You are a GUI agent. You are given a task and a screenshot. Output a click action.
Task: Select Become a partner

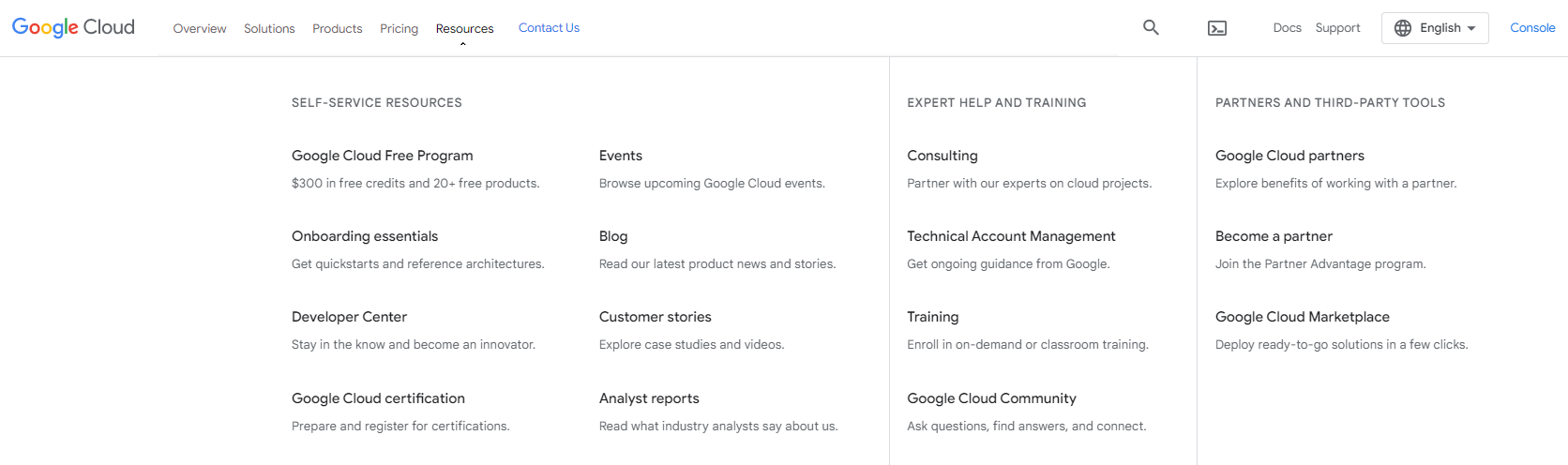click(1274, 236)
